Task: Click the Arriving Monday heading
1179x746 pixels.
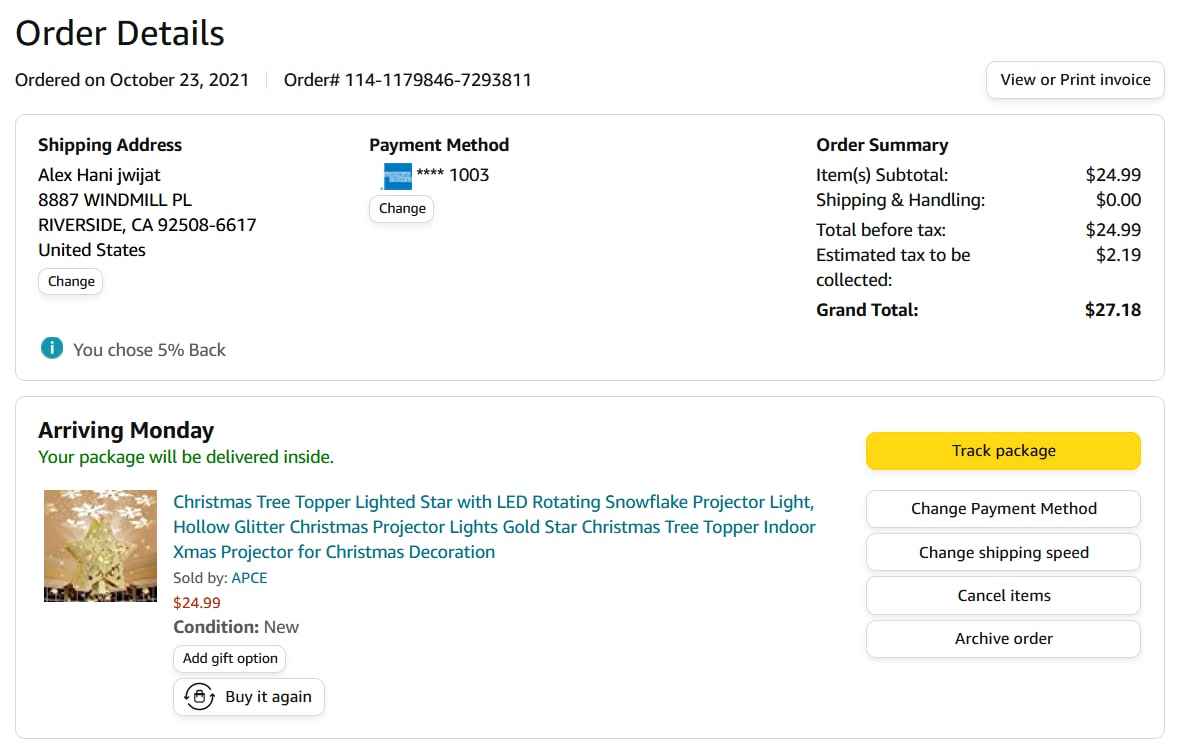Action: (x=126, y=431)
